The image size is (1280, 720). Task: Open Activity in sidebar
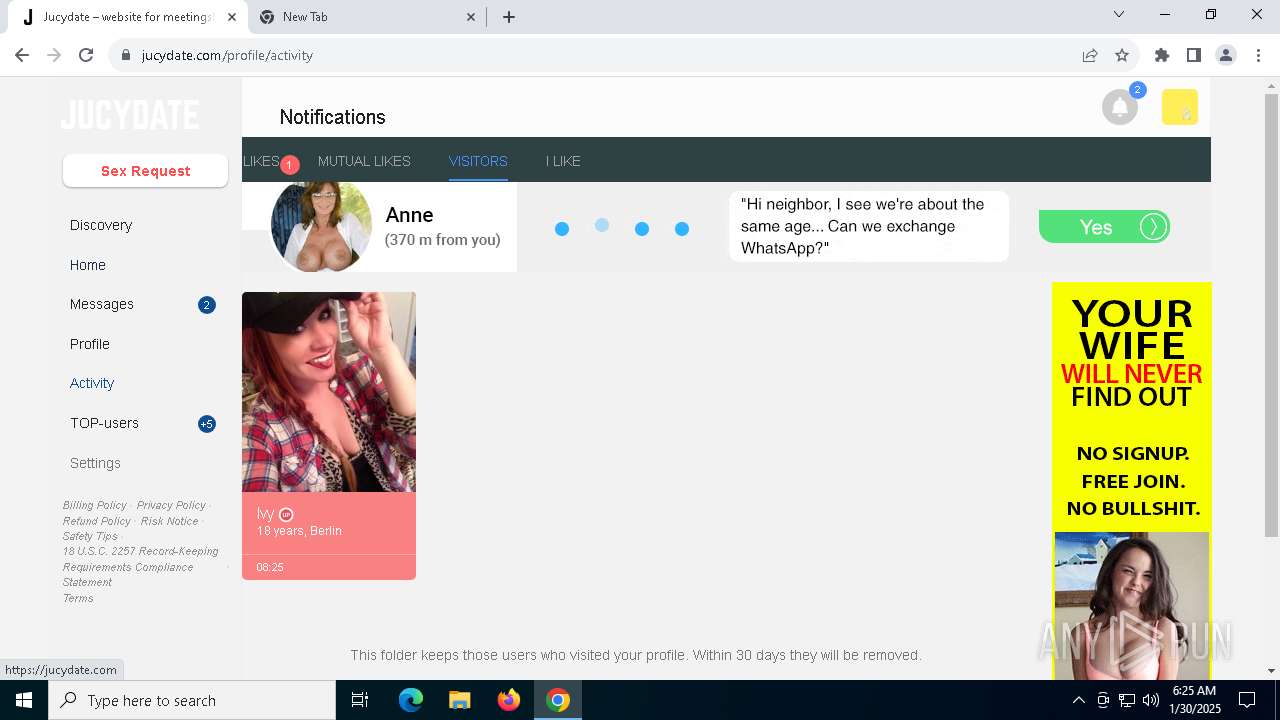pos(92,383)
